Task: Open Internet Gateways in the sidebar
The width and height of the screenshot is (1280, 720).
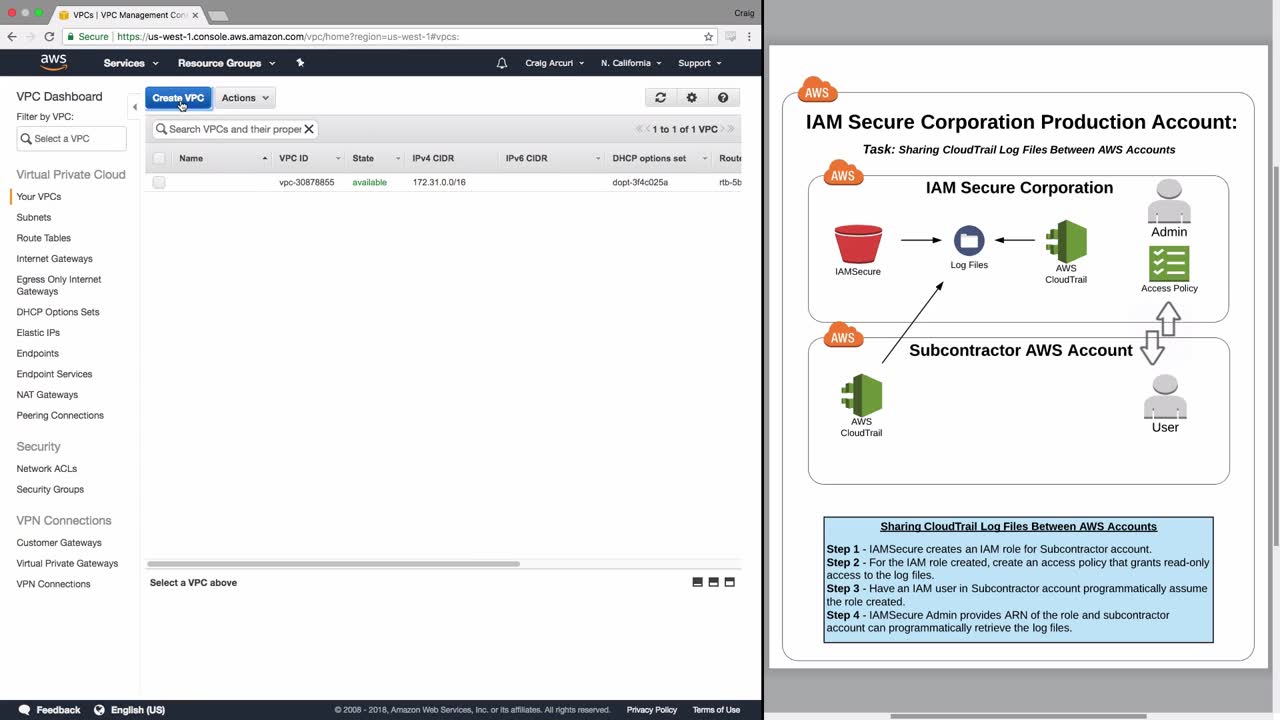Action: (55, 259)
